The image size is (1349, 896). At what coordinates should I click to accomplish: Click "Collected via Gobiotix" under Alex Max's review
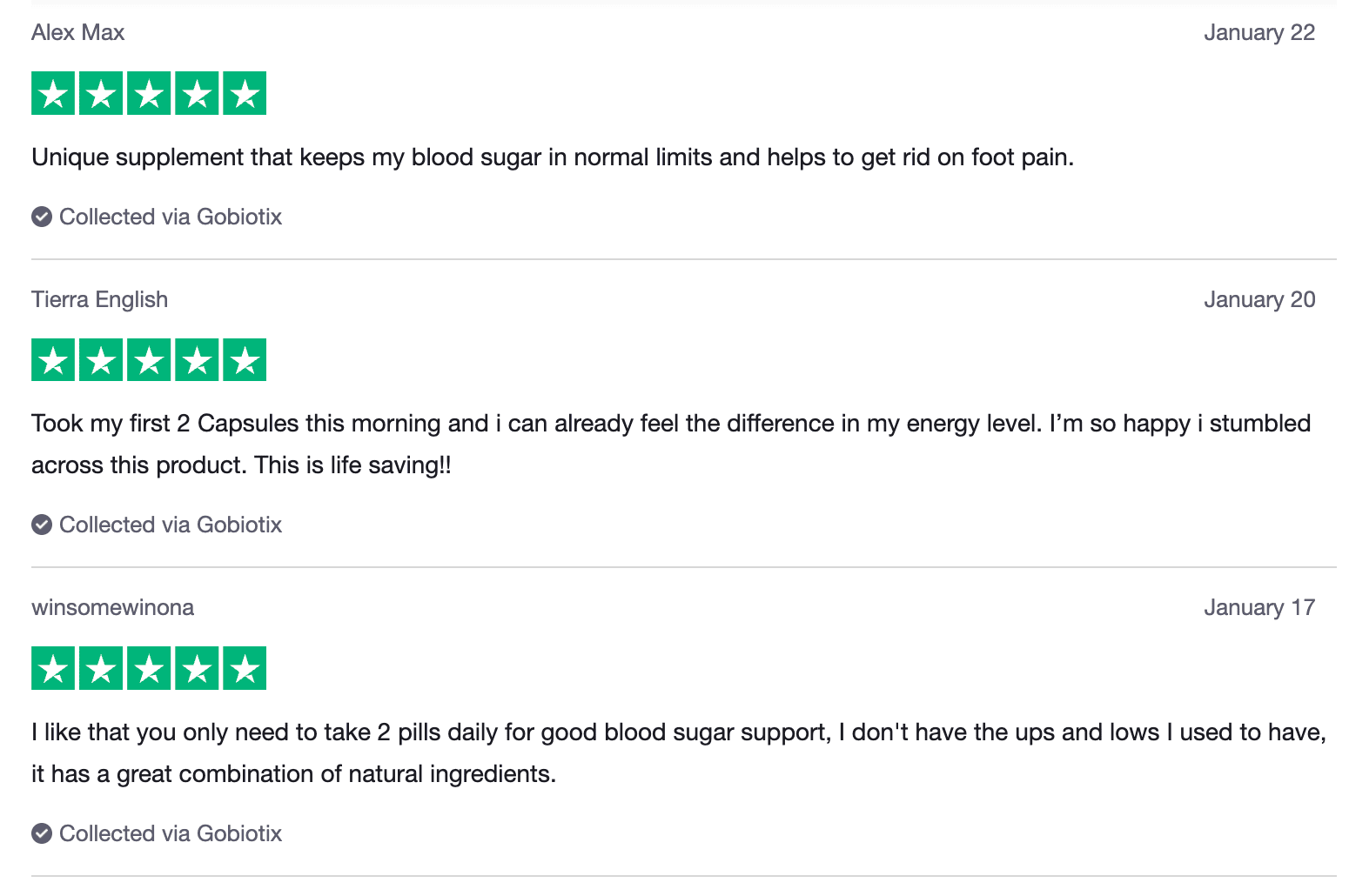tap(171, 217)
